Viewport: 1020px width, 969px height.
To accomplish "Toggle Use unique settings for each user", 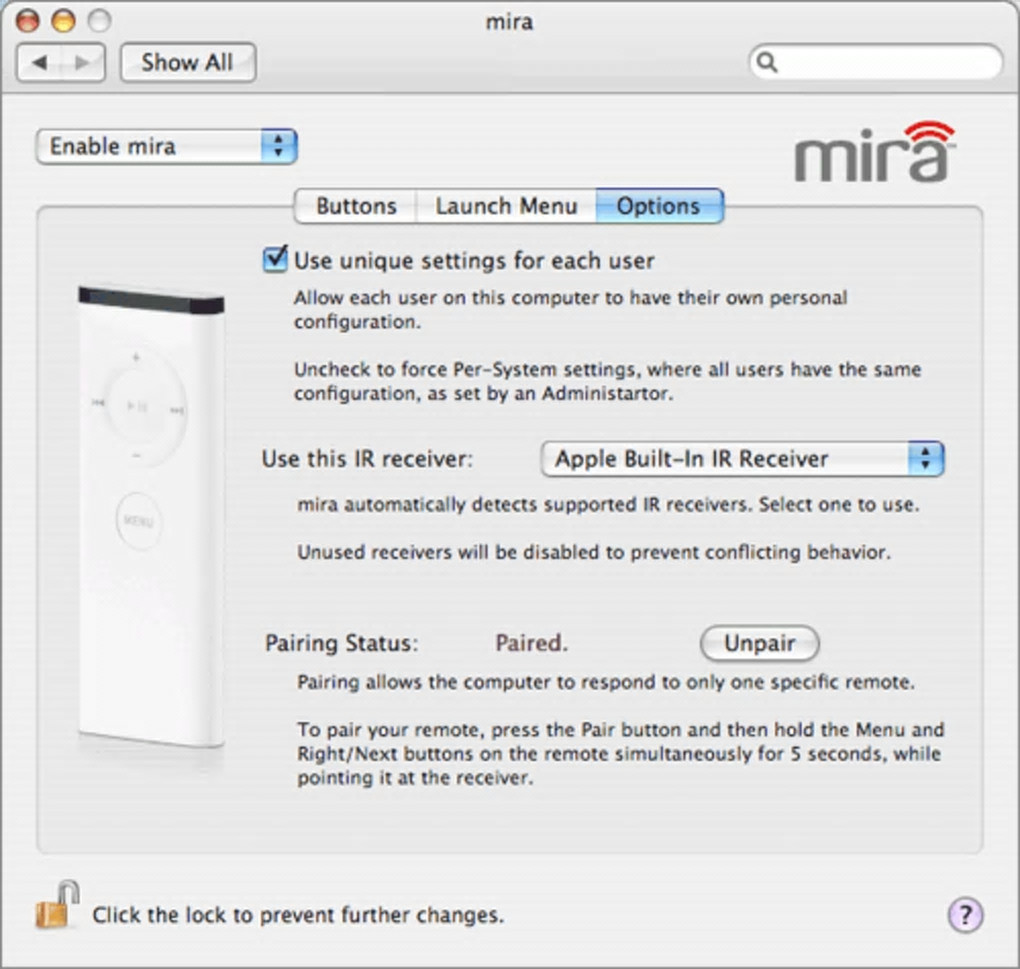I will (275, 259).
